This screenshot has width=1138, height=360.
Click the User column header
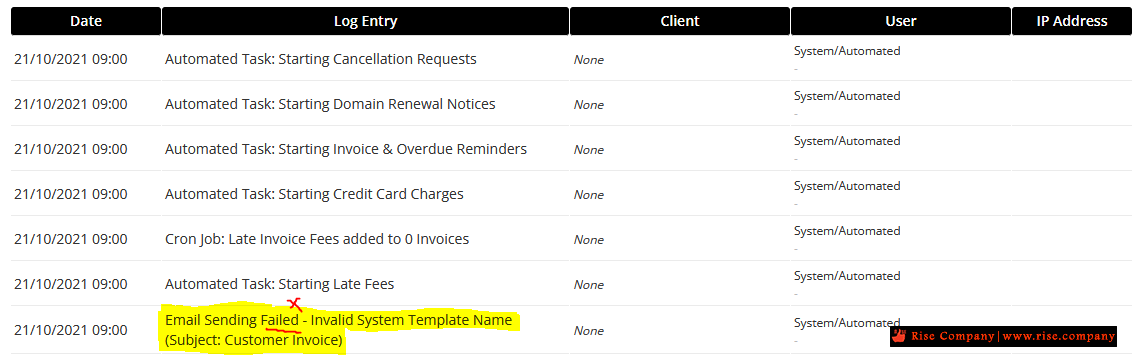click(901, 21)
